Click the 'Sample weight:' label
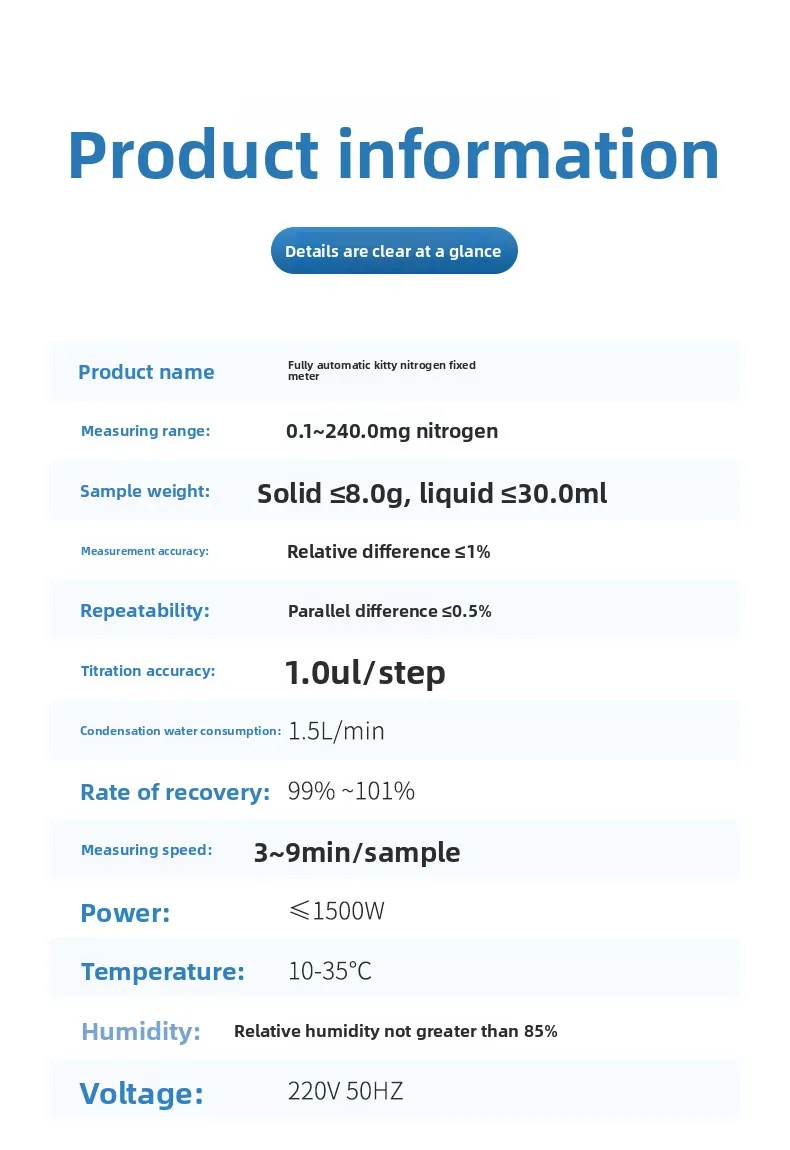790x1150 pixels. click(145, 491)
